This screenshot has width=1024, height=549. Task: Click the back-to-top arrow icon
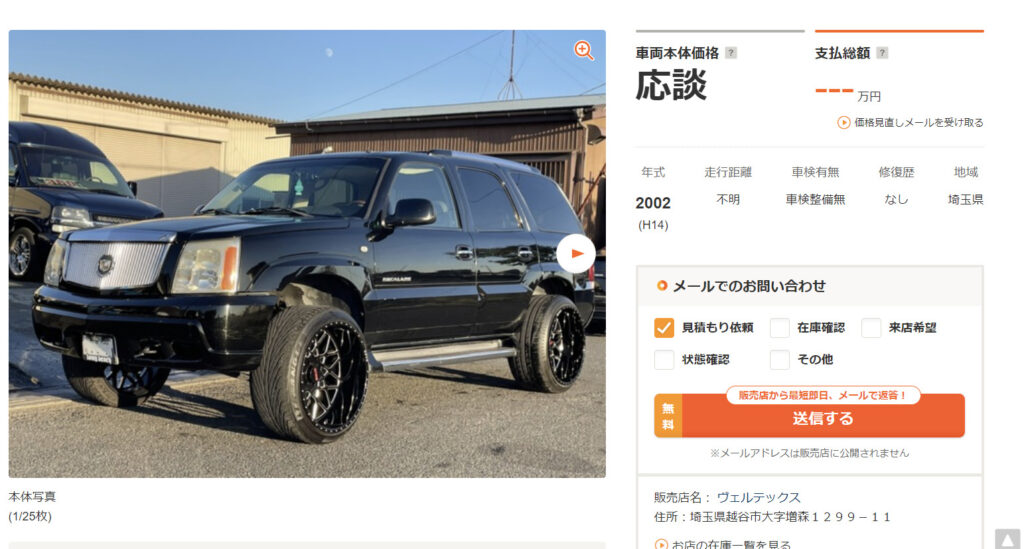(1008, 540)
